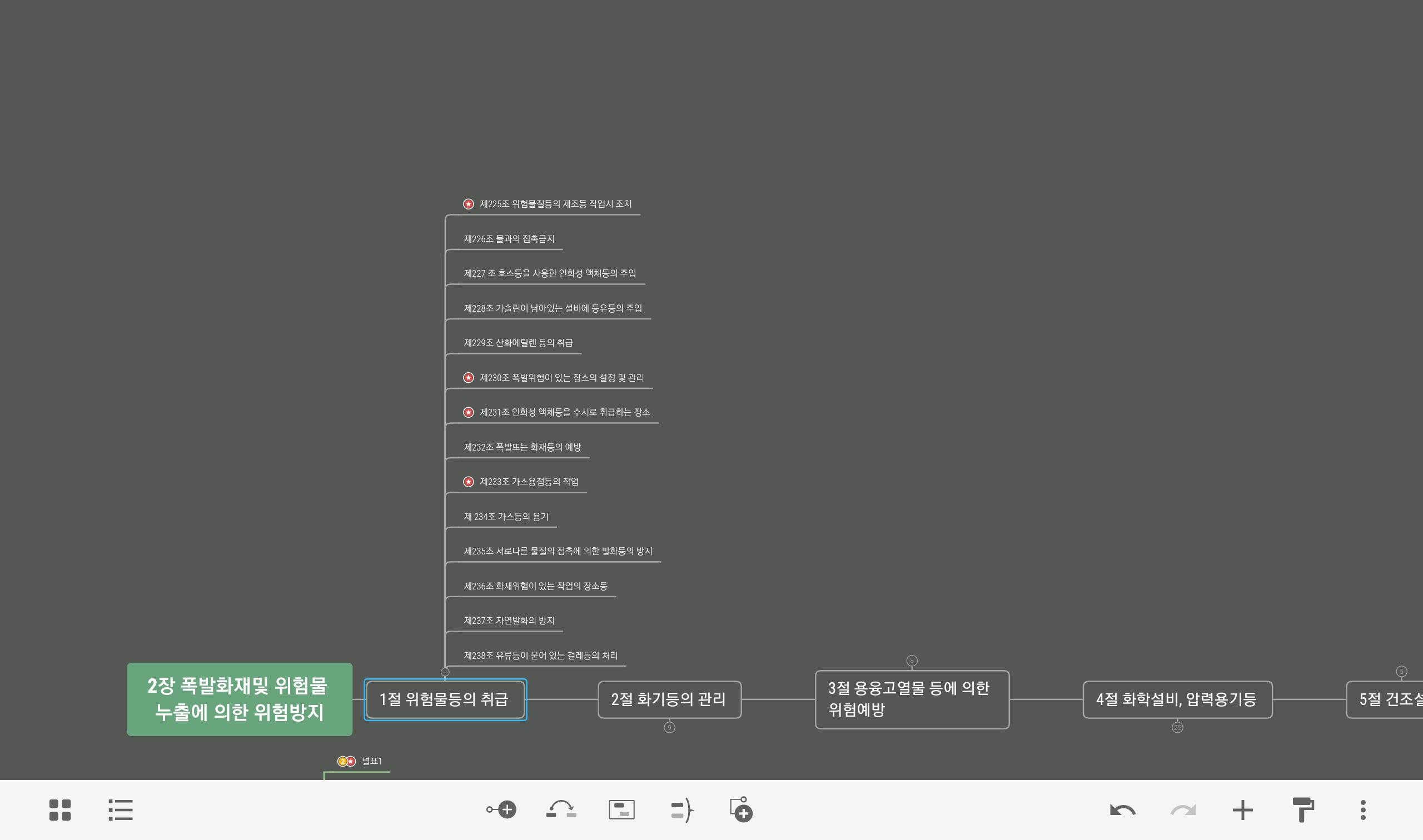Add a subtopic with node-plus icon
The height and width of the screenshot is (840, 1423).
(501, 809)
